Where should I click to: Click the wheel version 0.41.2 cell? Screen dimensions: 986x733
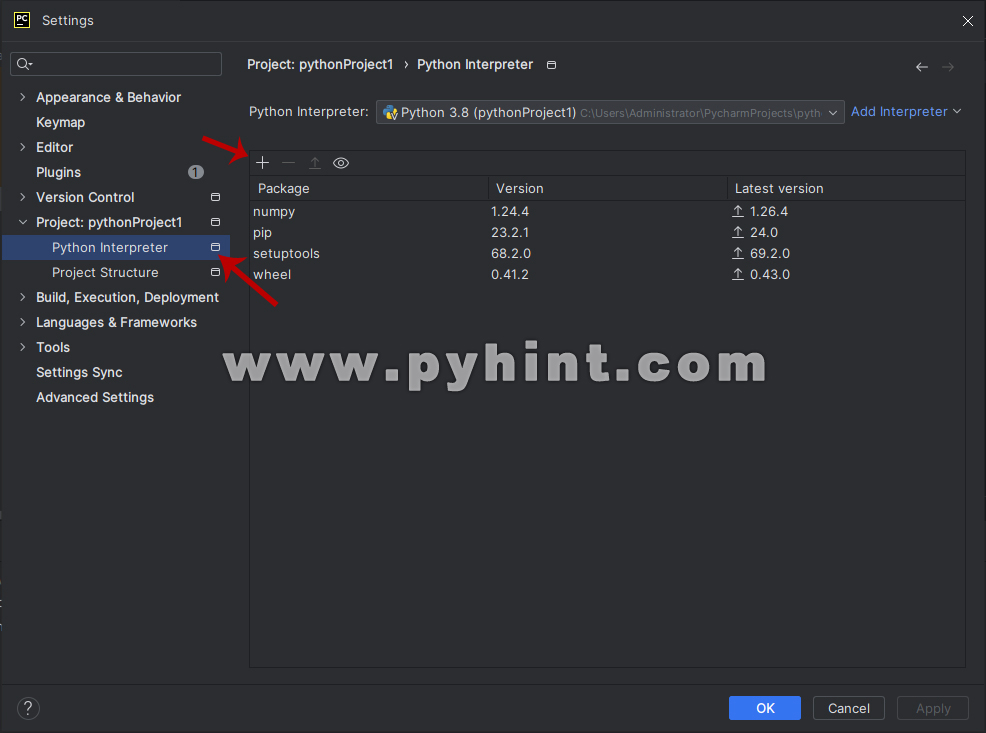pos(510,274)
